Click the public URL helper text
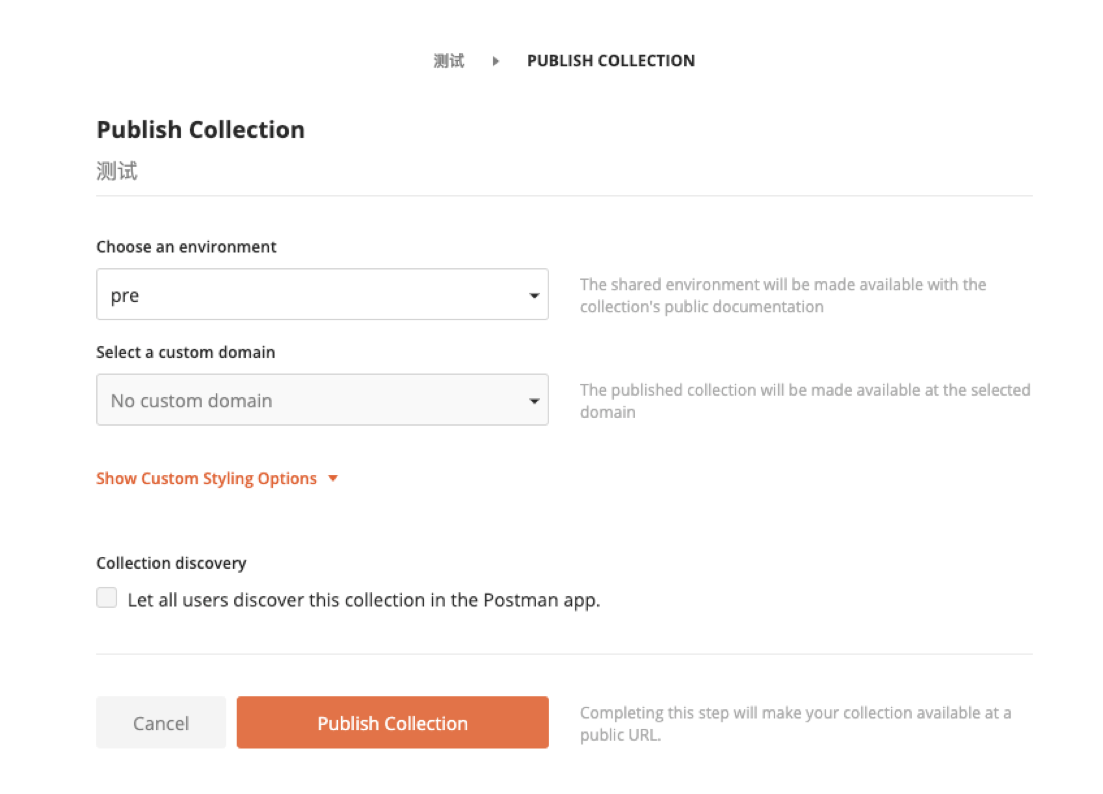 click(x=795, y=724)
